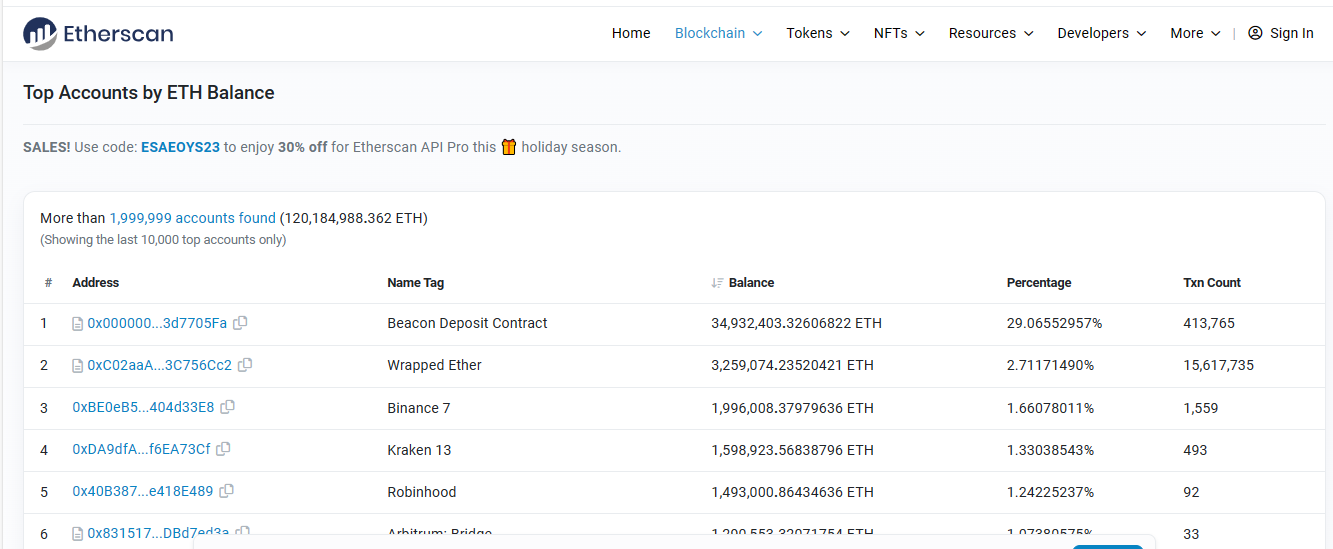Click balance 34,932,403.32606822 ETH
This screenshot has height=549, width=1333.
797,323
